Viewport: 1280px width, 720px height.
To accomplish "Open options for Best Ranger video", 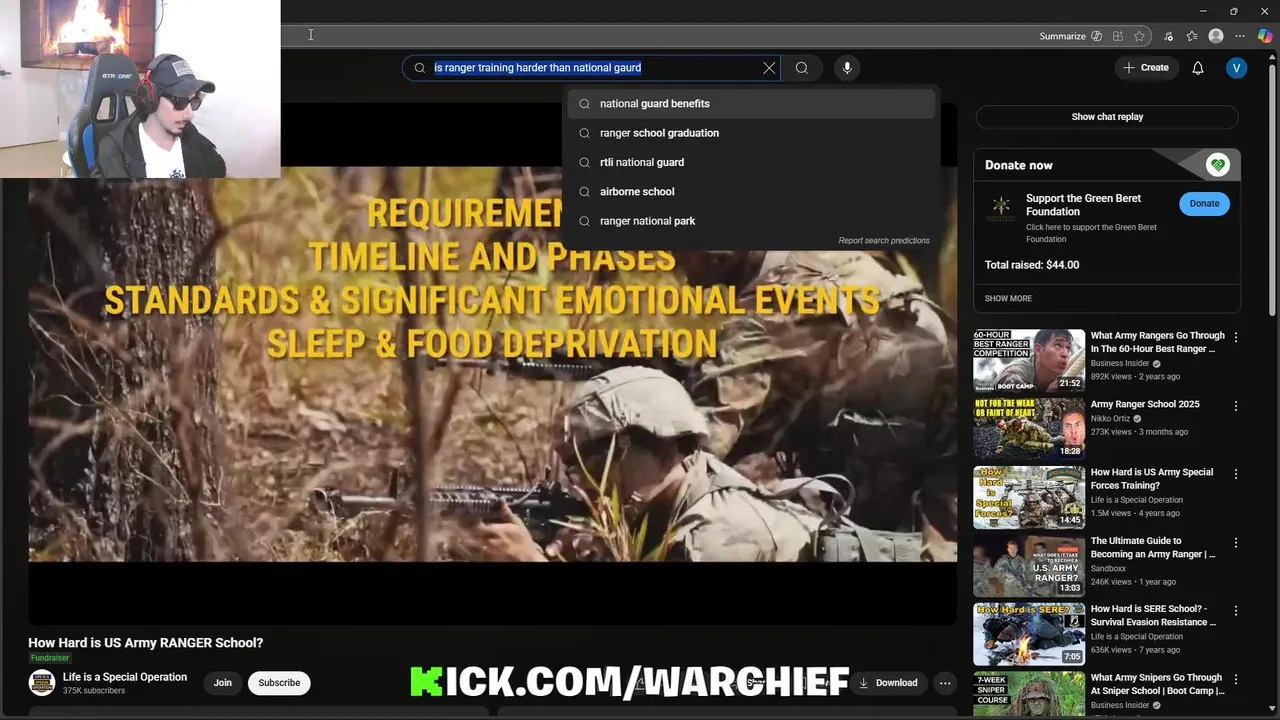I will [1236, 338].
